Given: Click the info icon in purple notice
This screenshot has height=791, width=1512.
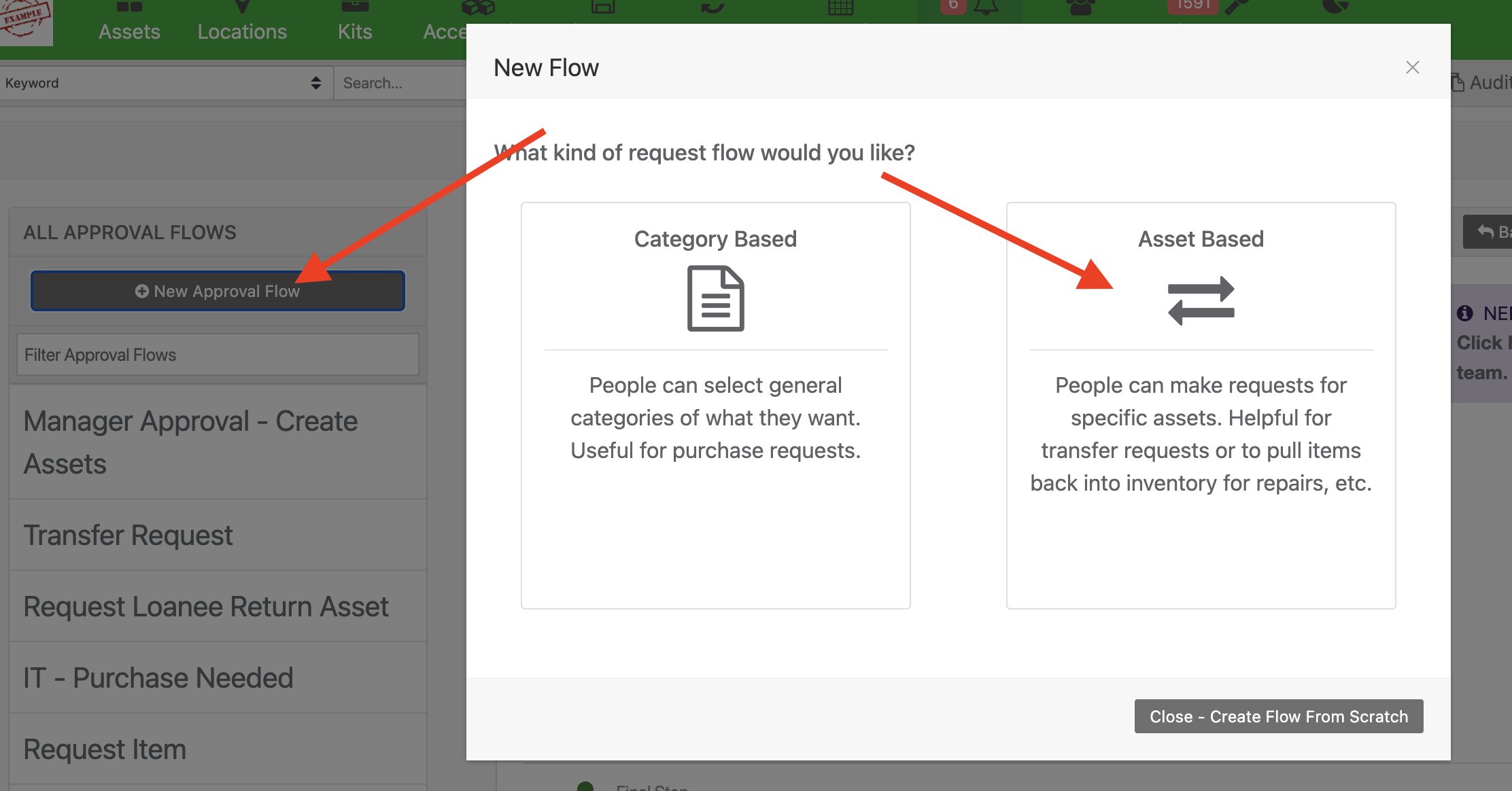Looking at the screenshot, I should (x=1464, y=313).
